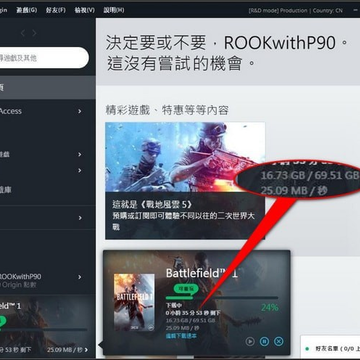Click the Battlefield™ 1 title in download flyout
Image resolution: width=360 pixels, height=360 pixels.
(202, 274)
